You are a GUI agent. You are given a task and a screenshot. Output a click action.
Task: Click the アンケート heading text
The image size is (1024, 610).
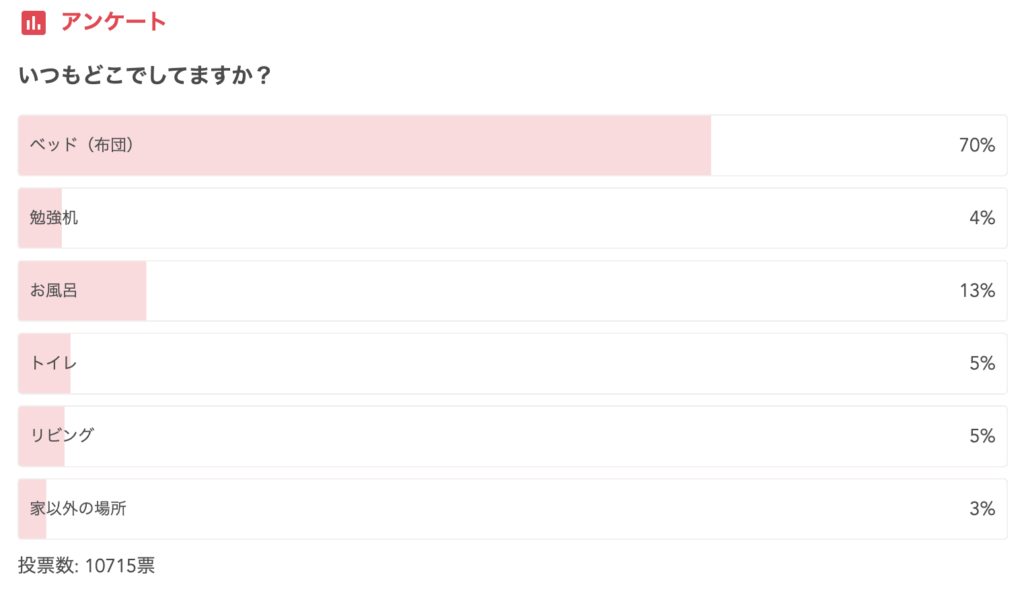click(114, 22)
